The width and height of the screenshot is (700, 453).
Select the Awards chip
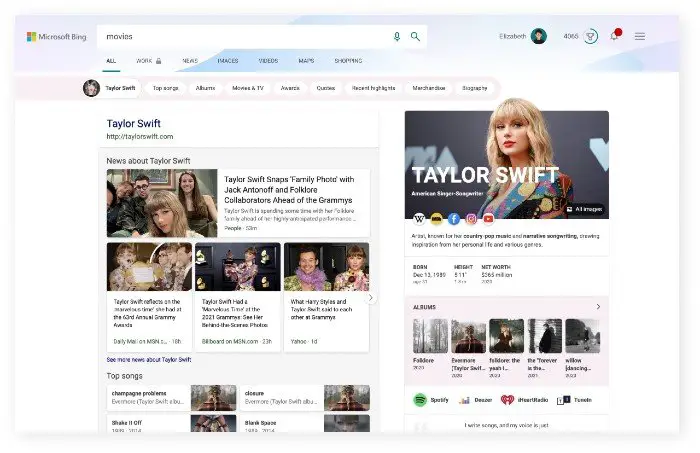pos(290,88)
